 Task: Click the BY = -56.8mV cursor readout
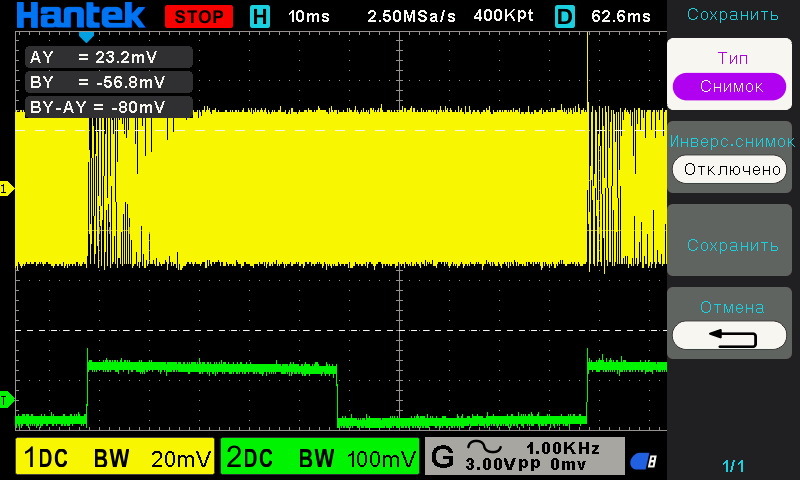[109, 82]
